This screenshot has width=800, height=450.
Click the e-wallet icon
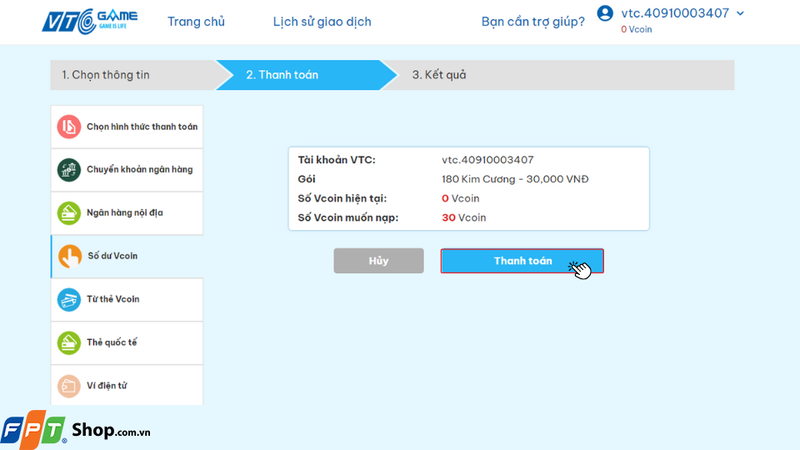pyautogui.click(x=69, y=386)
